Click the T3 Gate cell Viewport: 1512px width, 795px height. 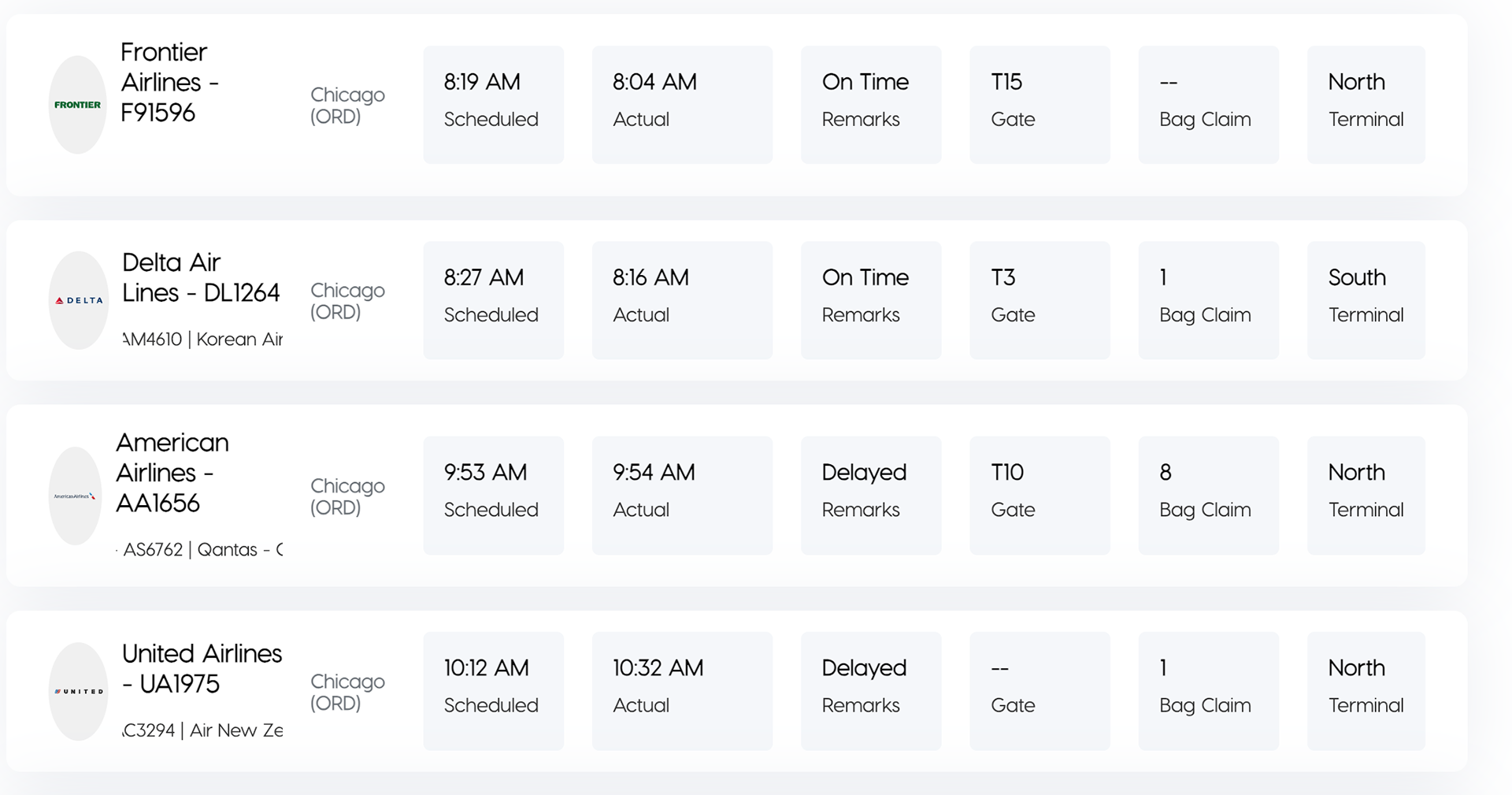click(x=1039, y=300)
